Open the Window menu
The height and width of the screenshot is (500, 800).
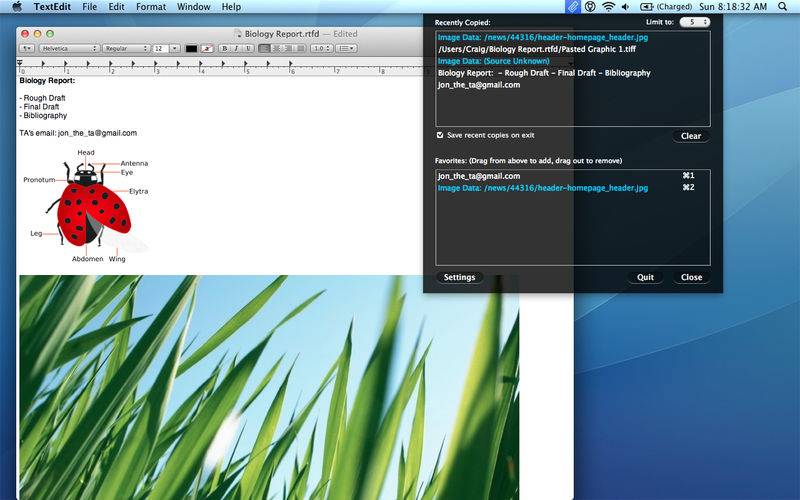(193, 7)
